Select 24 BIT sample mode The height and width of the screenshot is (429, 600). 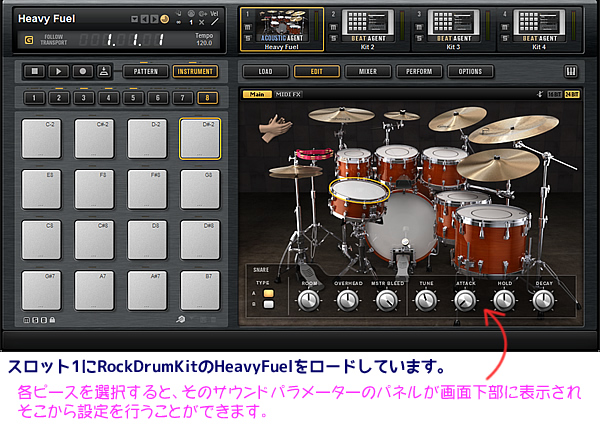(x=572, y=94)
